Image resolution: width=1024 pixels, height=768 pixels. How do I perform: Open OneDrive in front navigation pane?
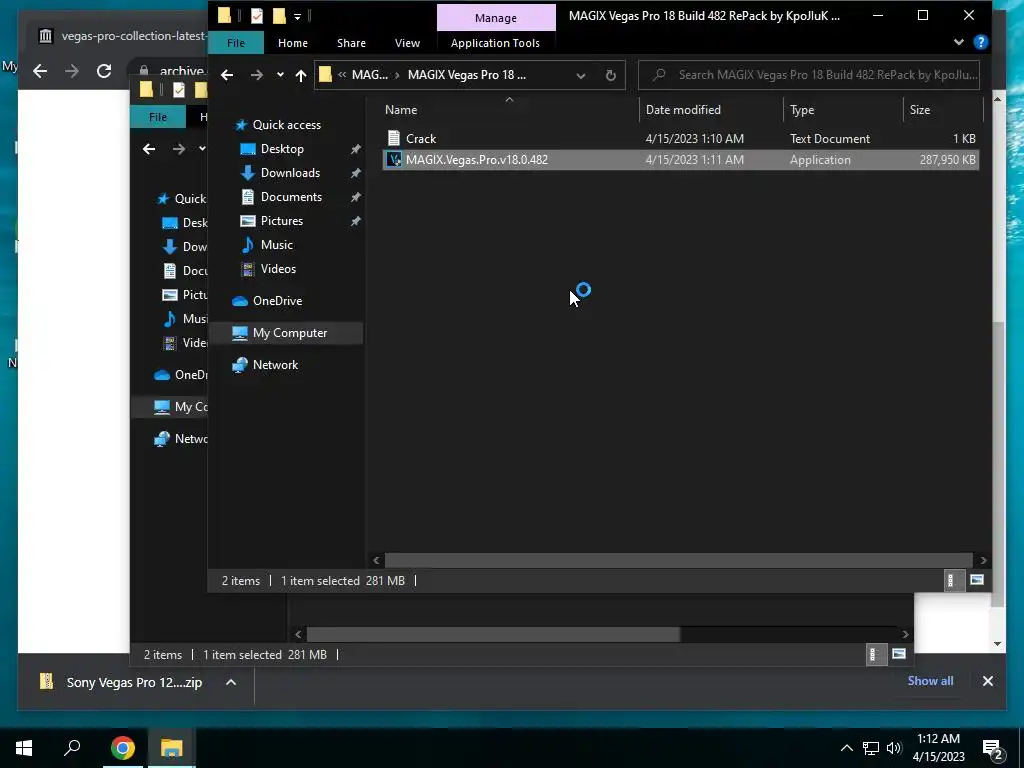coord(278,301)
